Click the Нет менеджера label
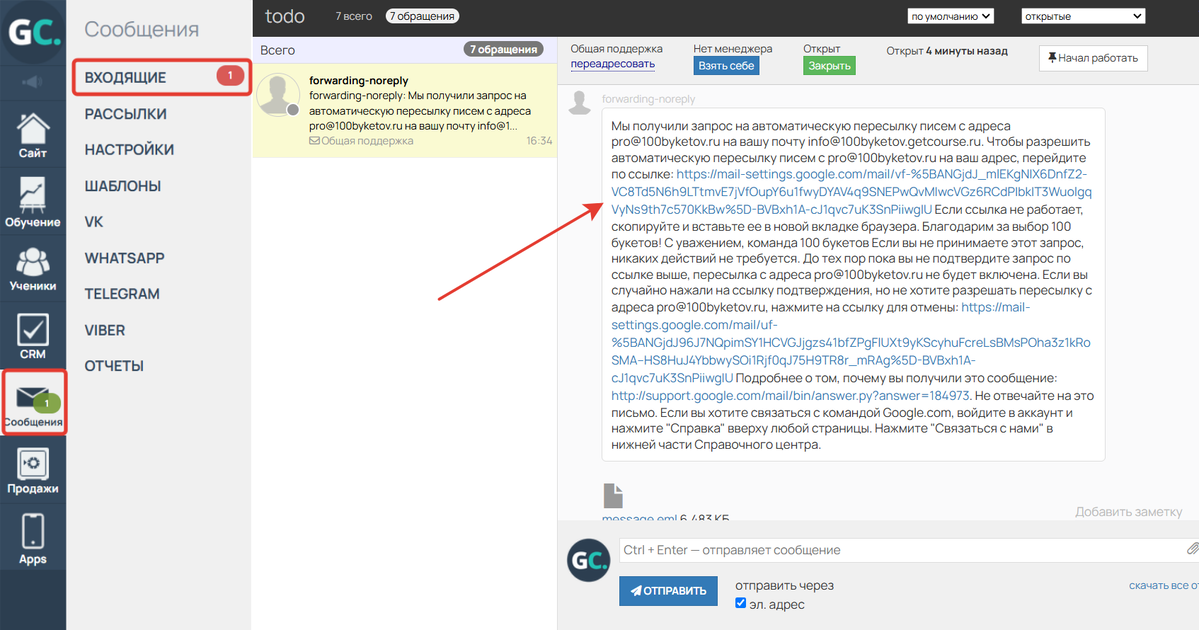The width and height of the screenshot is (1199, 630). pos(733,49)
